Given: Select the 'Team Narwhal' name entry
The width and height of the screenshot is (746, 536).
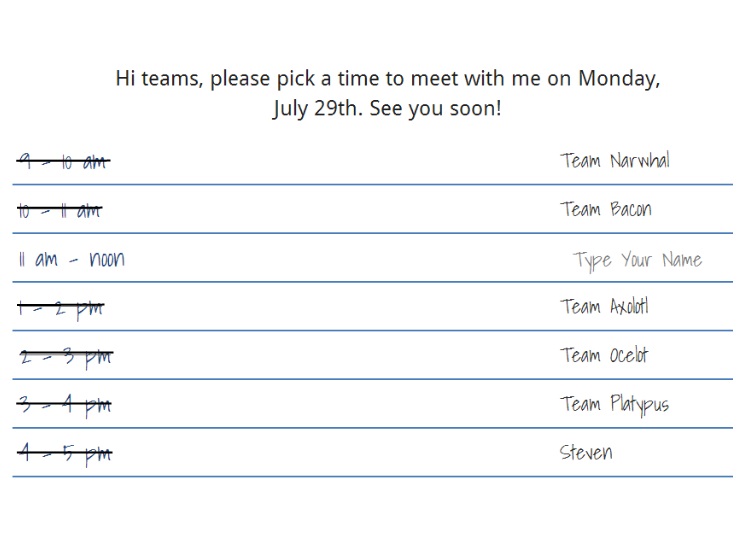Looking at the screenshot, I should (615, 160).
